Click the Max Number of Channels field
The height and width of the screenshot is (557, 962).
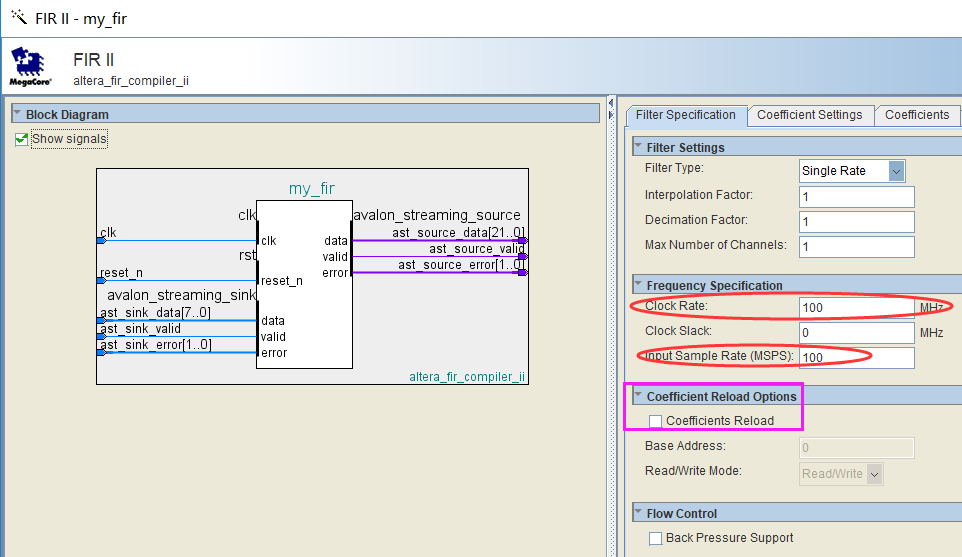pyautogui.click(x=856, y=247)
